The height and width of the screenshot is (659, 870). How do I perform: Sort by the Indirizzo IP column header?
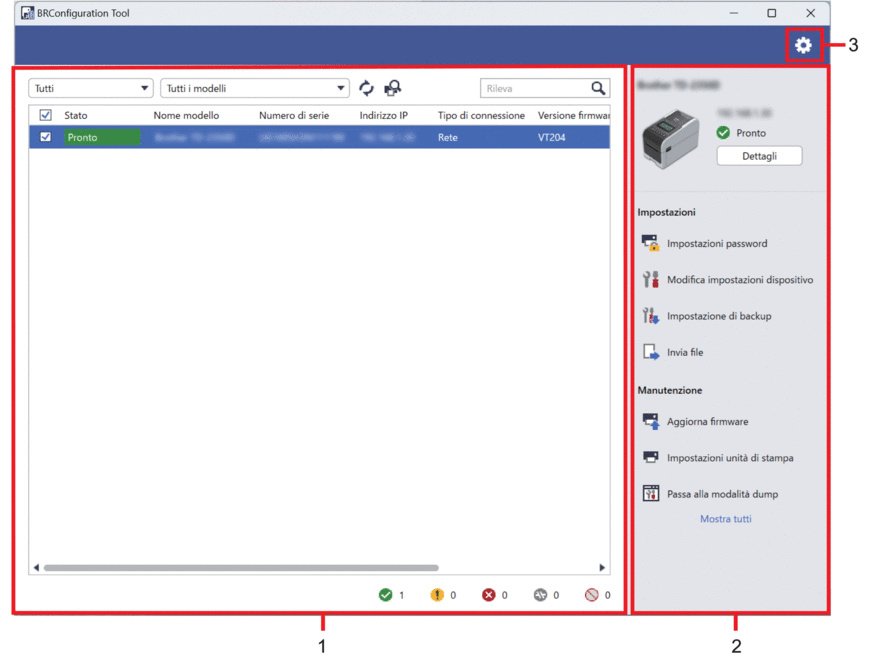[x=383, y=115]
